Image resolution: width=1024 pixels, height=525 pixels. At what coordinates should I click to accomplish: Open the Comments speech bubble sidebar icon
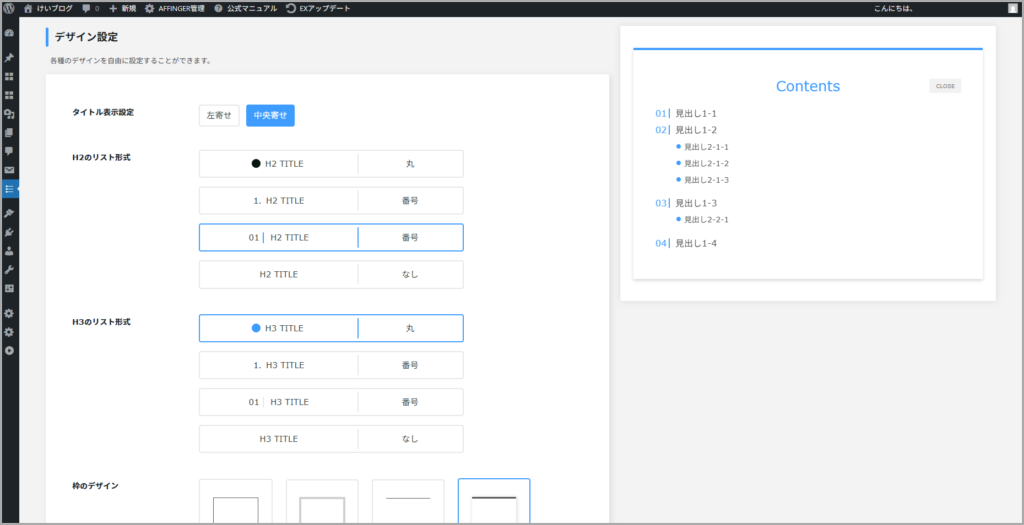pos(9,151)
